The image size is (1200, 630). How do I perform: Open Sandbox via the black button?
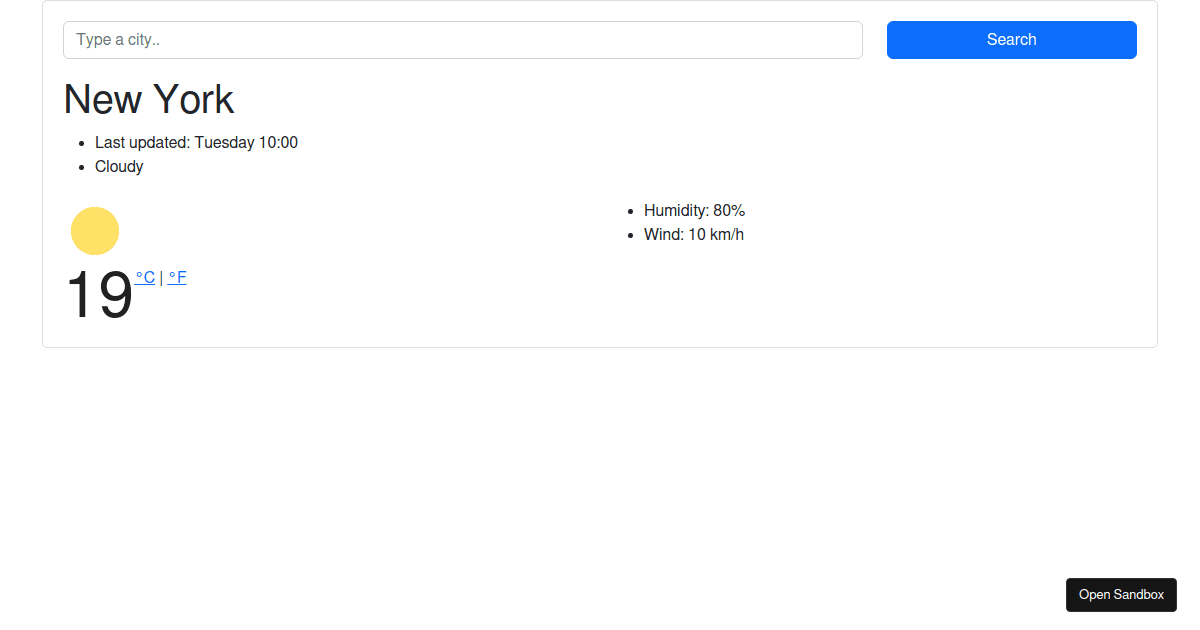pos(1121,595)
